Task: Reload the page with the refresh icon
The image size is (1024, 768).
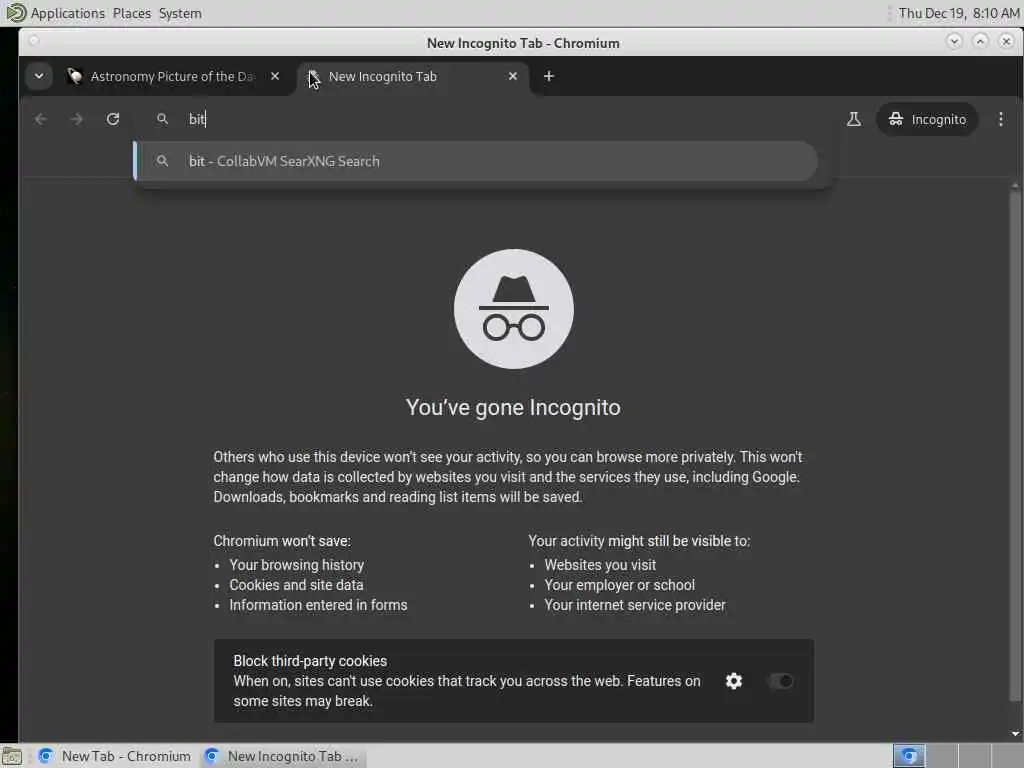Action: [113, 119]
